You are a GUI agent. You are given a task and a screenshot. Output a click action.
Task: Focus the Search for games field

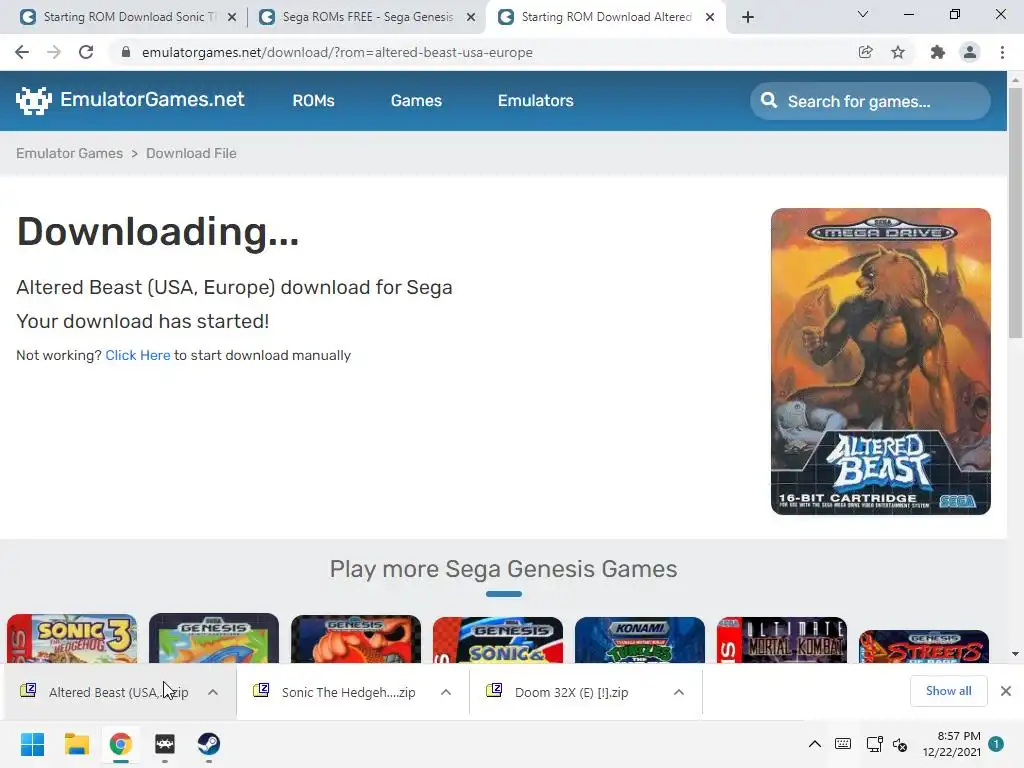click(870, 101)
